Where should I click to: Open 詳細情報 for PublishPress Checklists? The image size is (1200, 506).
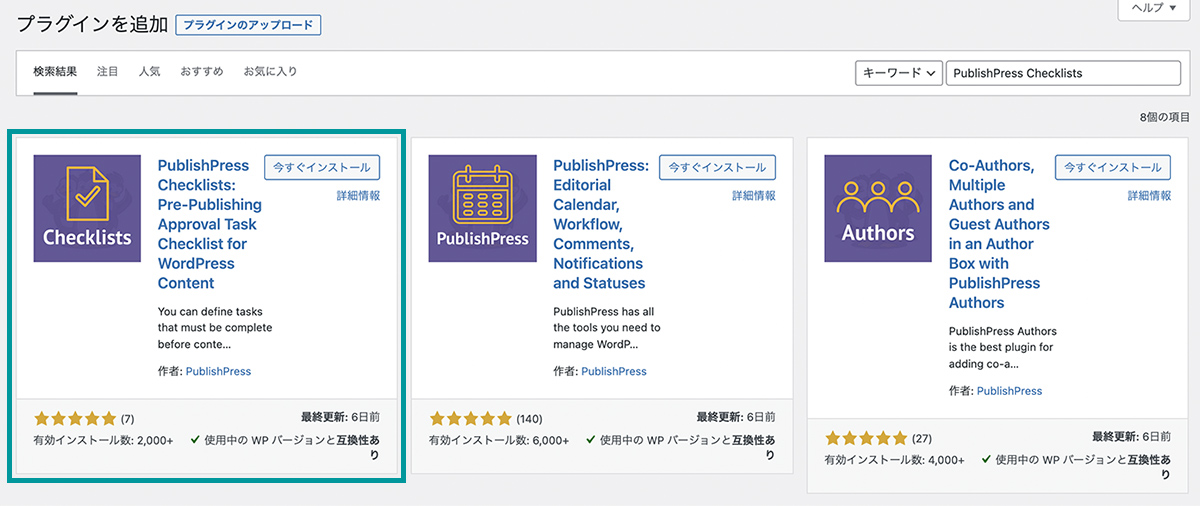pos(358,196)
